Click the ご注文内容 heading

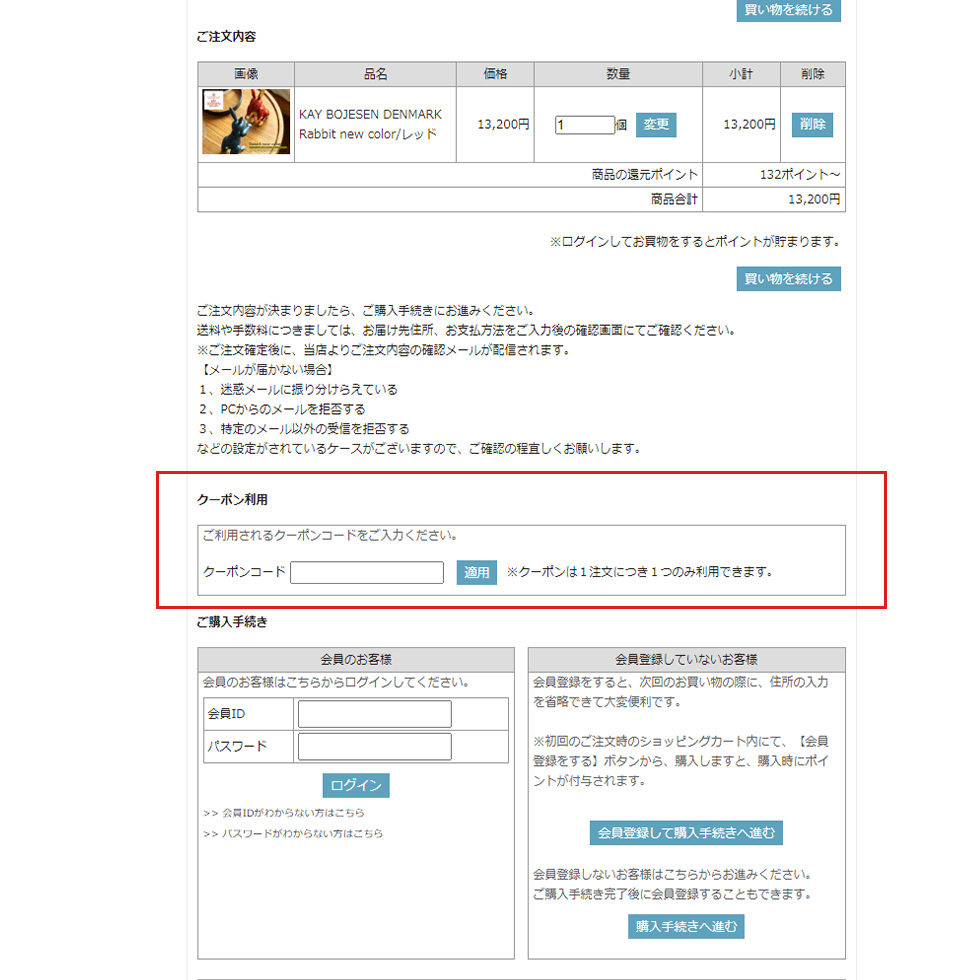pos(226,37)
